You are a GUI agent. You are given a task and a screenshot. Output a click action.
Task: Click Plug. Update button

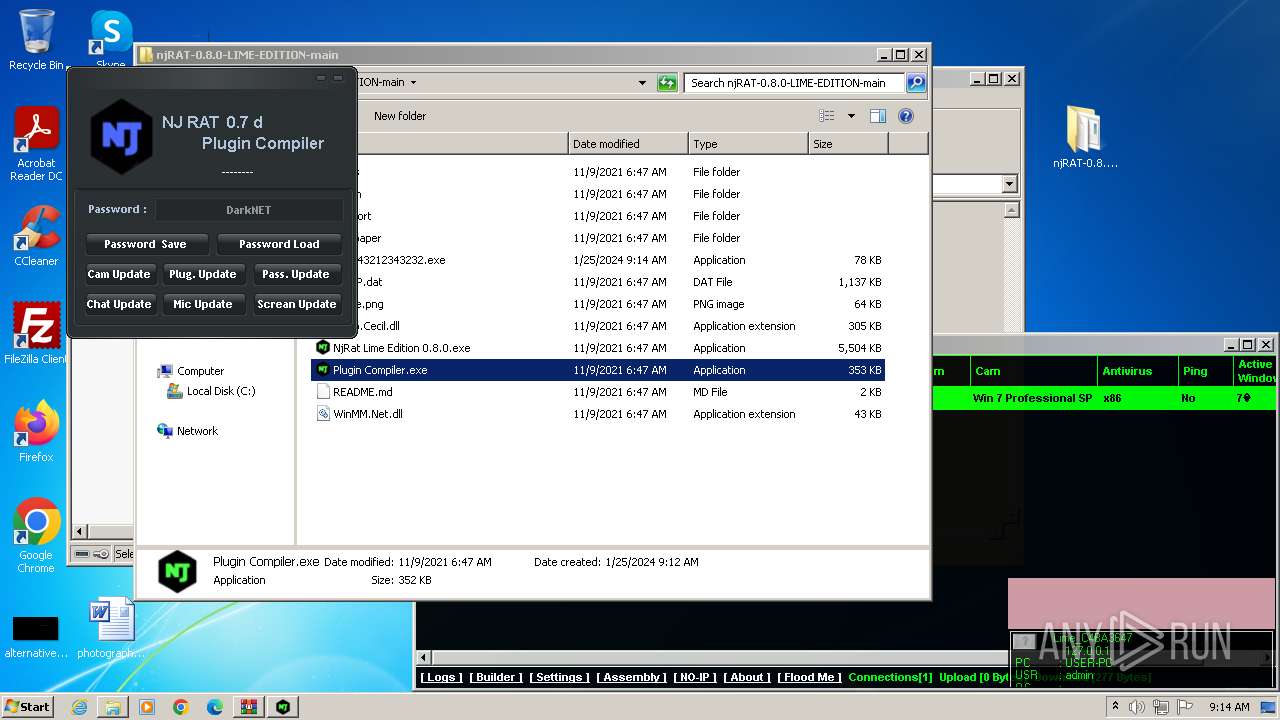[x=203, y=274]
